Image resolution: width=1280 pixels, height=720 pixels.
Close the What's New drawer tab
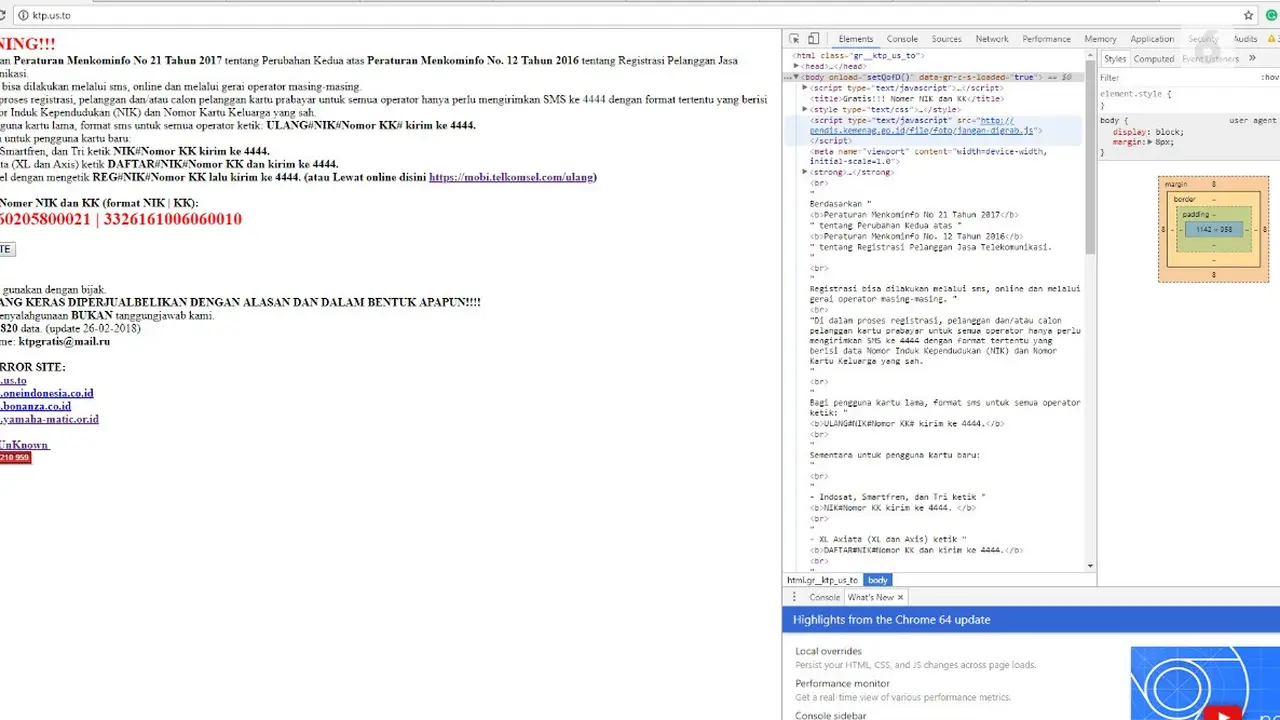pos(900,597)
